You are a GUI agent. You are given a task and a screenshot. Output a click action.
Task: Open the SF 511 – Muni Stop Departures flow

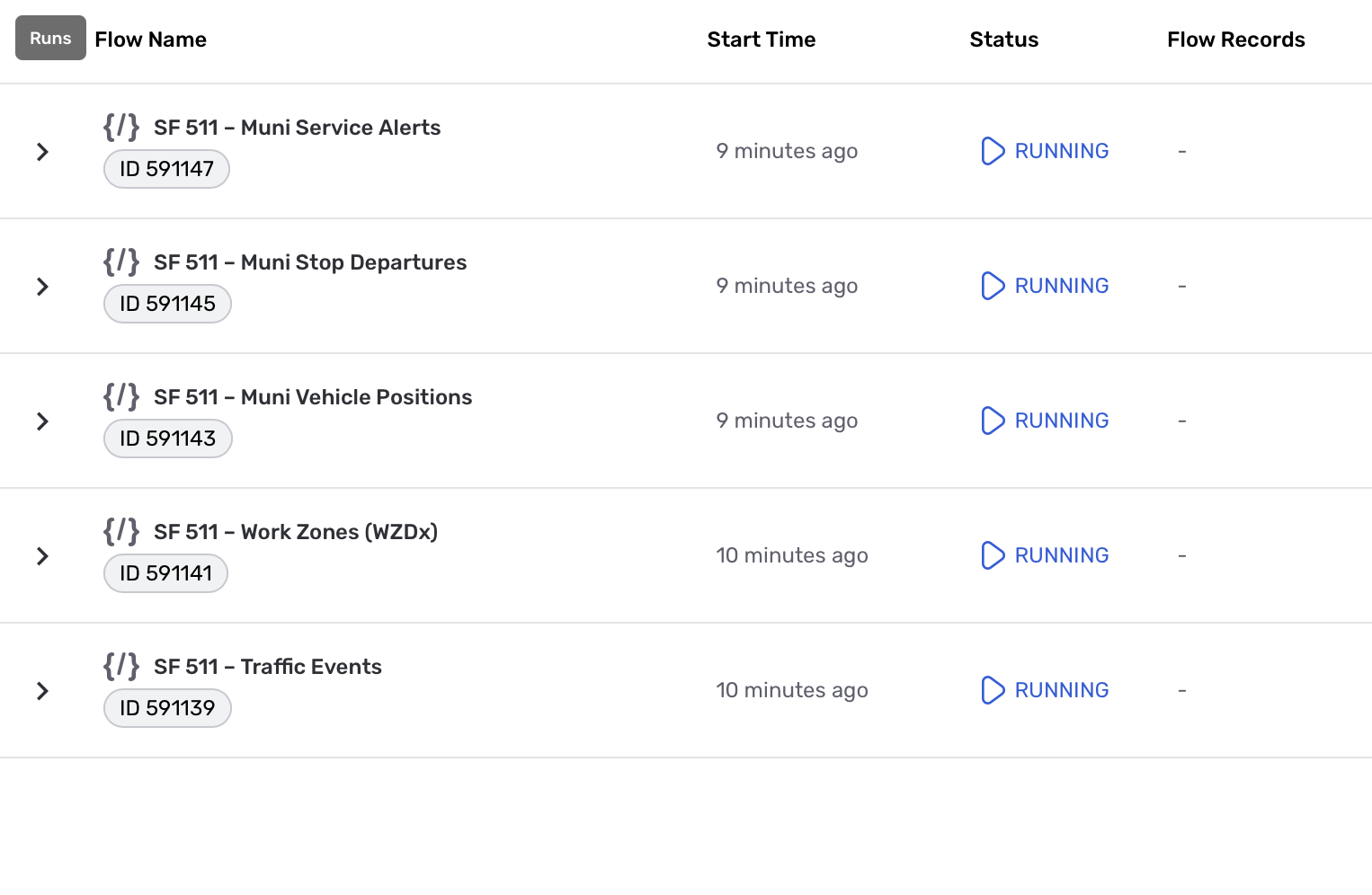(310, 262)
